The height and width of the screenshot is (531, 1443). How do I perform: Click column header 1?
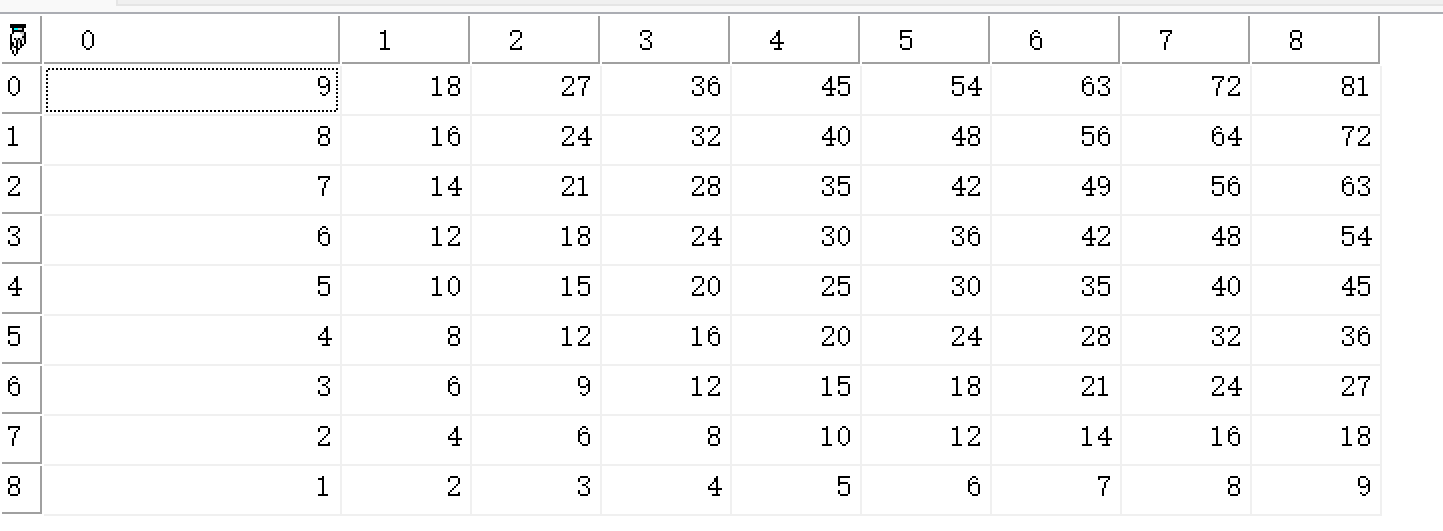click(405, 41)
